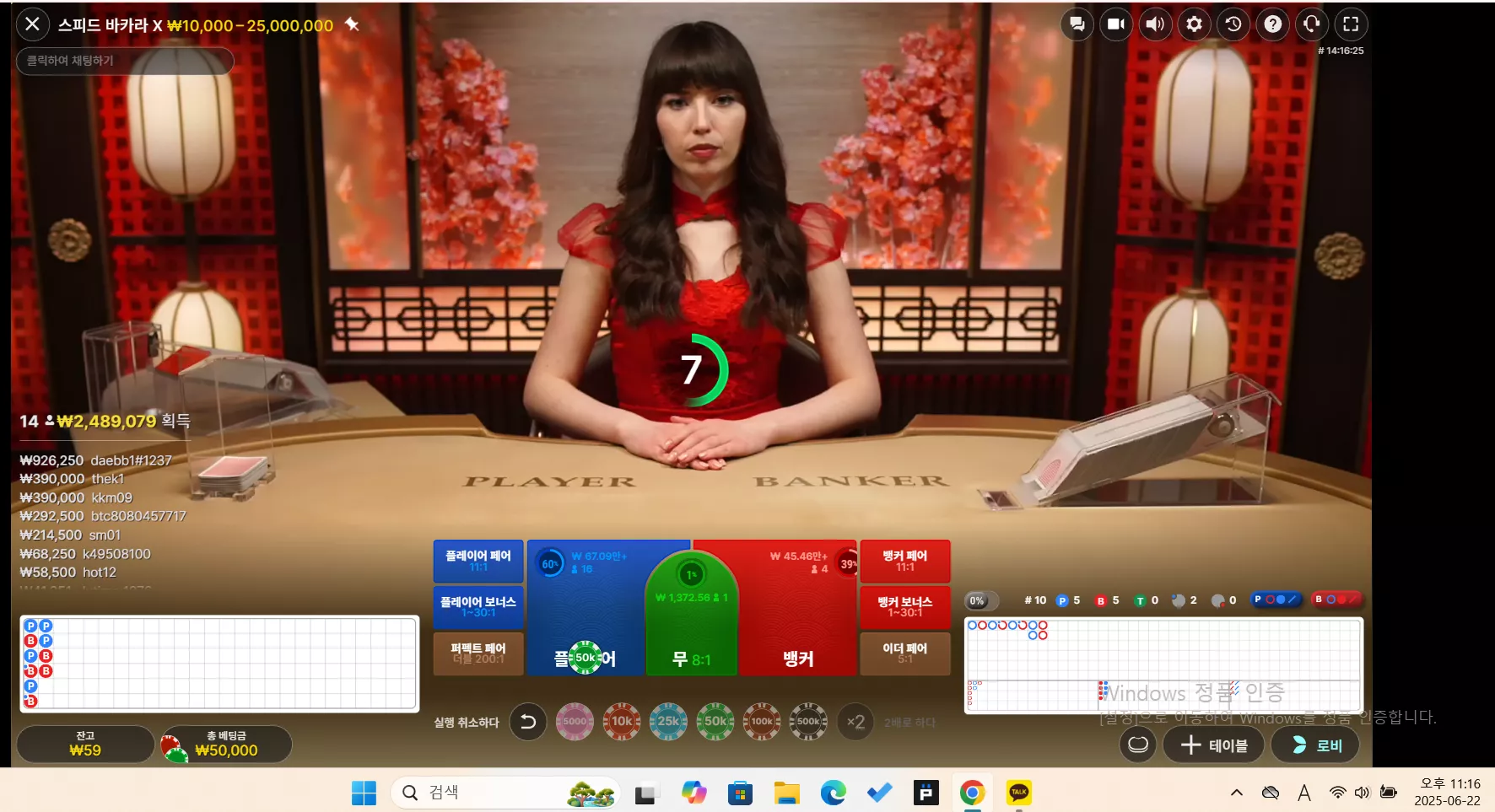The image size is (1495, 812).
Task: Open Microsoft Store from taskbar
Action: (740, 793)
